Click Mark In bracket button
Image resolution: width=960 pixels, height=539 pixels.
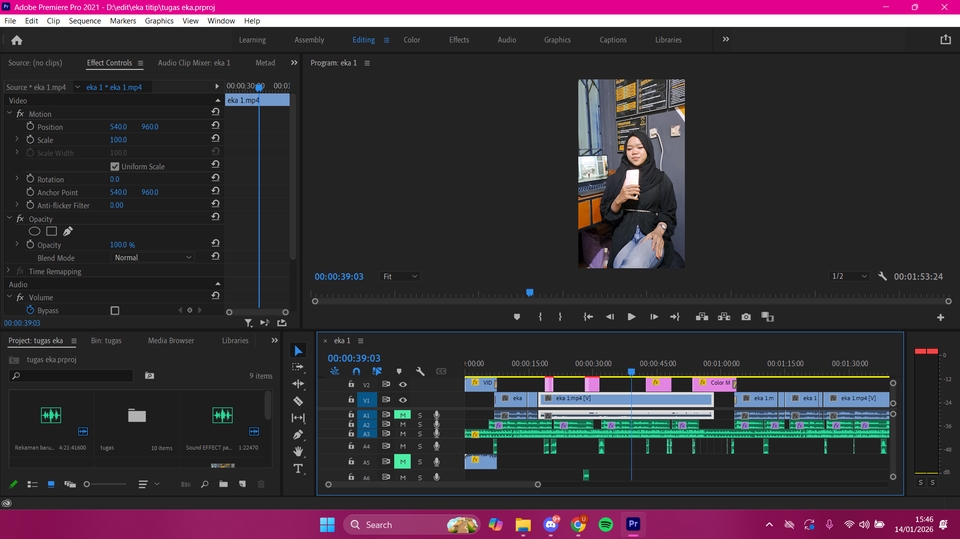point(540,317)
